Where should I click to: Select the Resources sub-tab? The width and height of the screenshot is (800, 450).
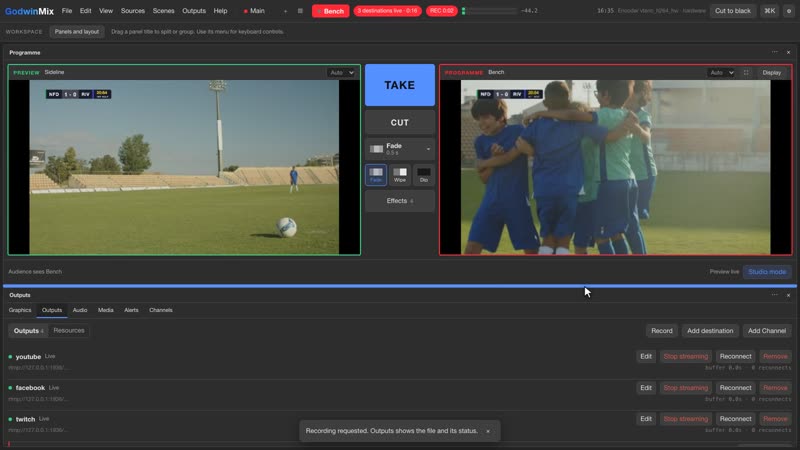point(69,331)
